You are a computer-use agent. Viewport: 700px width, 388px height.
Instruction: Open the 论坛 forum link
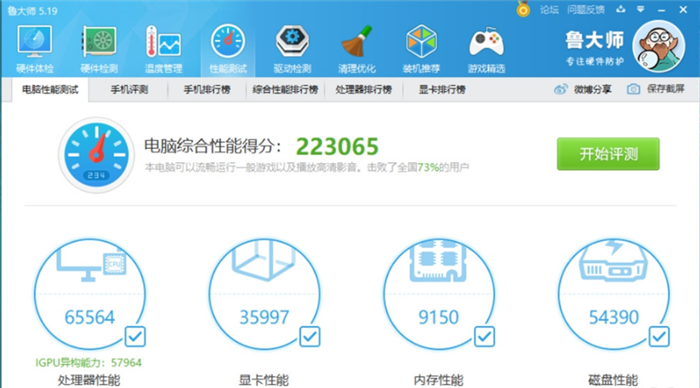pos(549,10)
